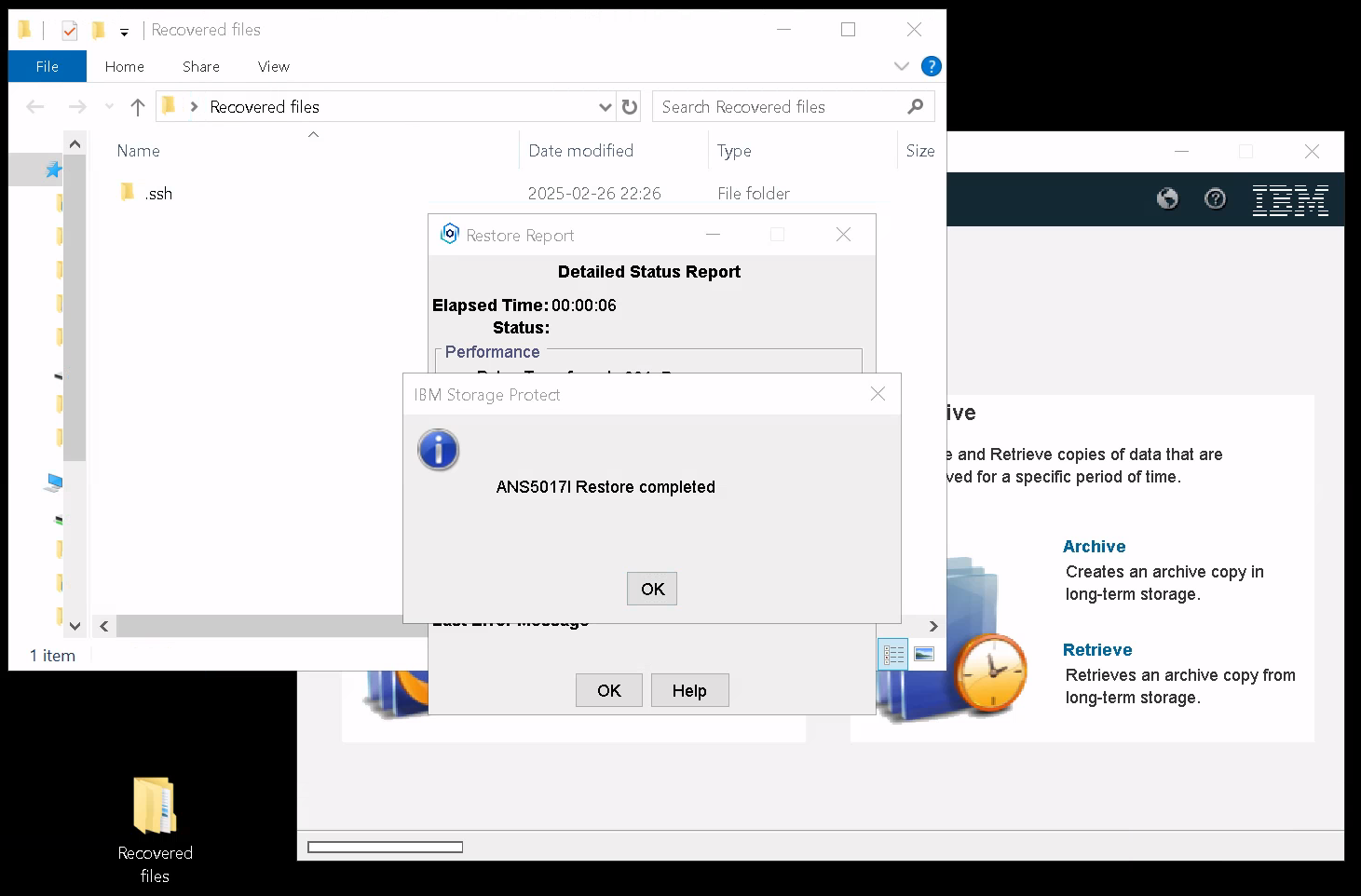Click the Recovered files address path
This screenshot has width=1361, height=896.
coord(265,107)
